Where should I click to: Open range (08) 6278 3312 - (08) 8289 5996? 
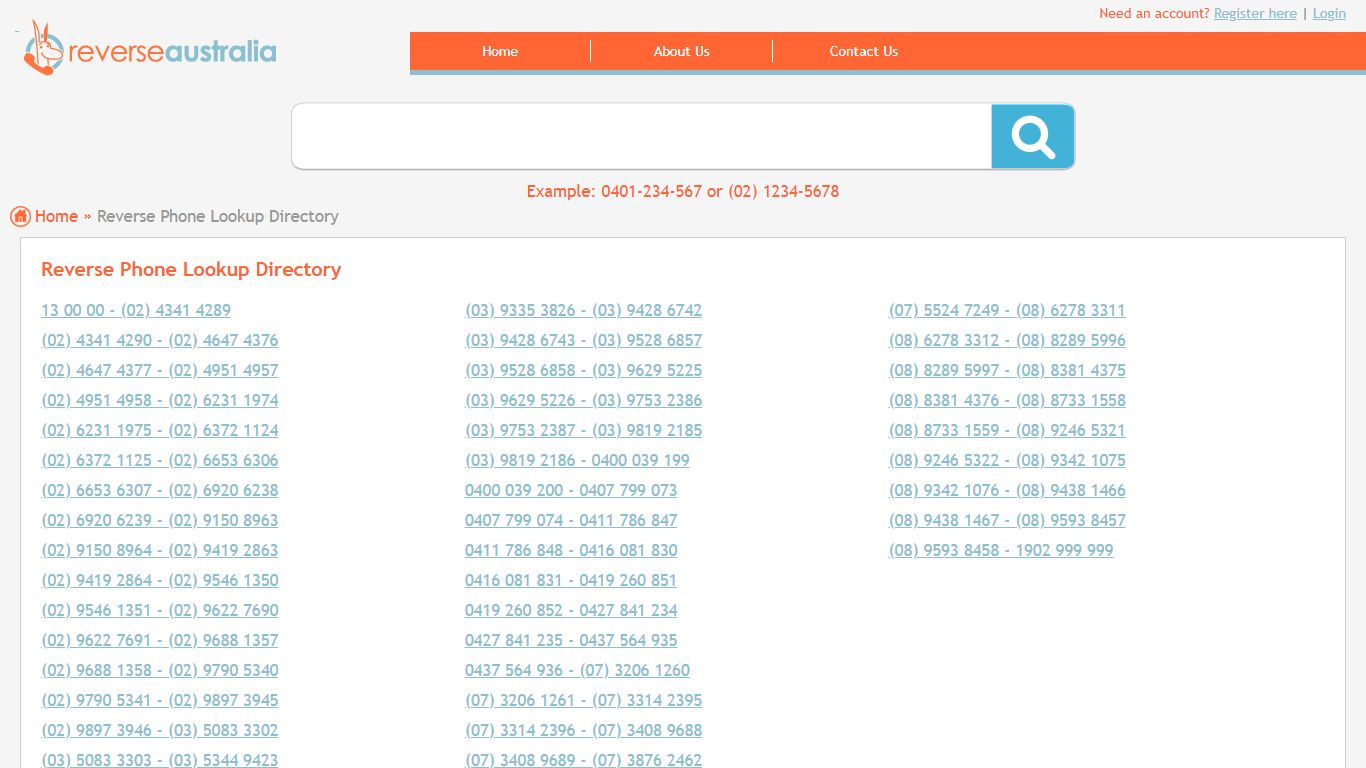click(1007, 340)
